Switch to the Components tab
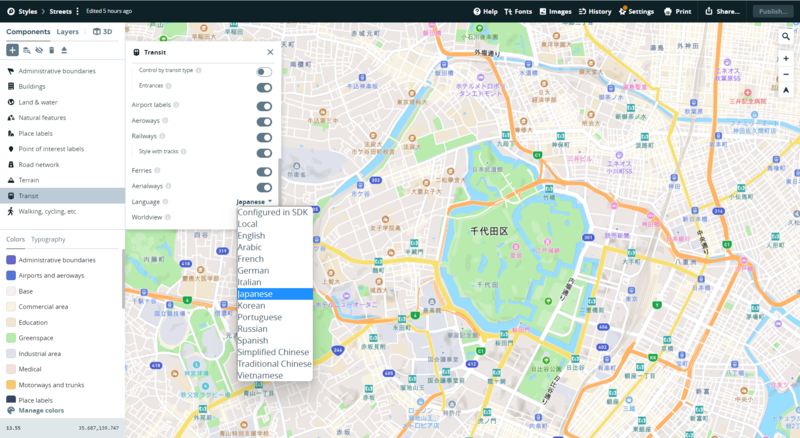 tap(28, 32)
